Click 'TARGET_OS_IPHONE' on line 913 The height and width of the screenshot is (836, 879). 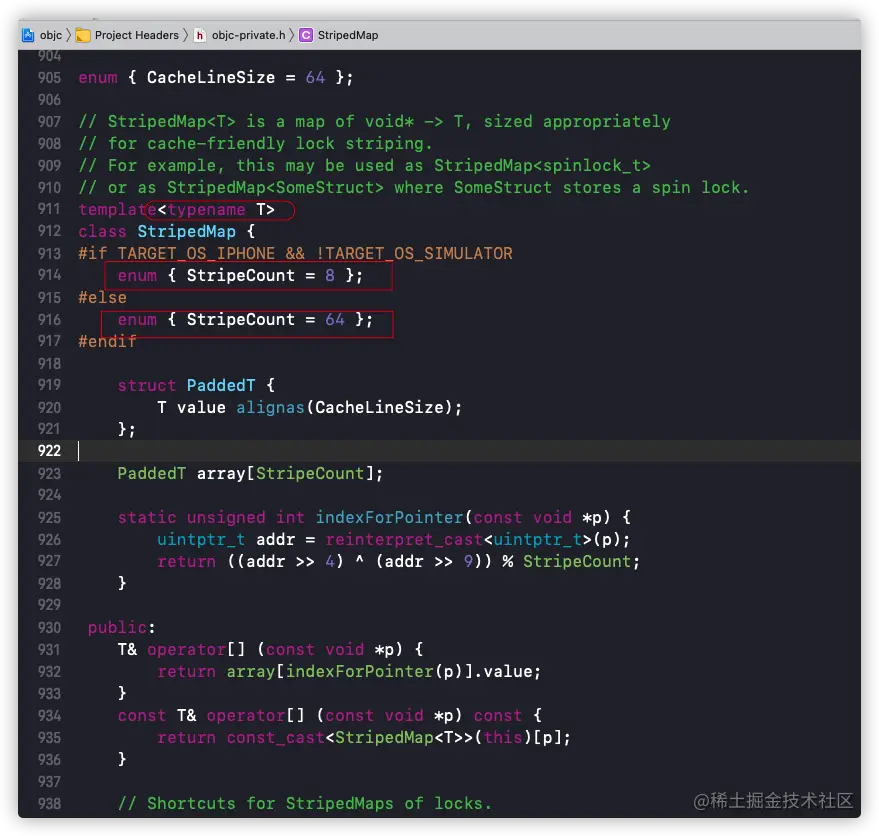[x=196, y=253]
